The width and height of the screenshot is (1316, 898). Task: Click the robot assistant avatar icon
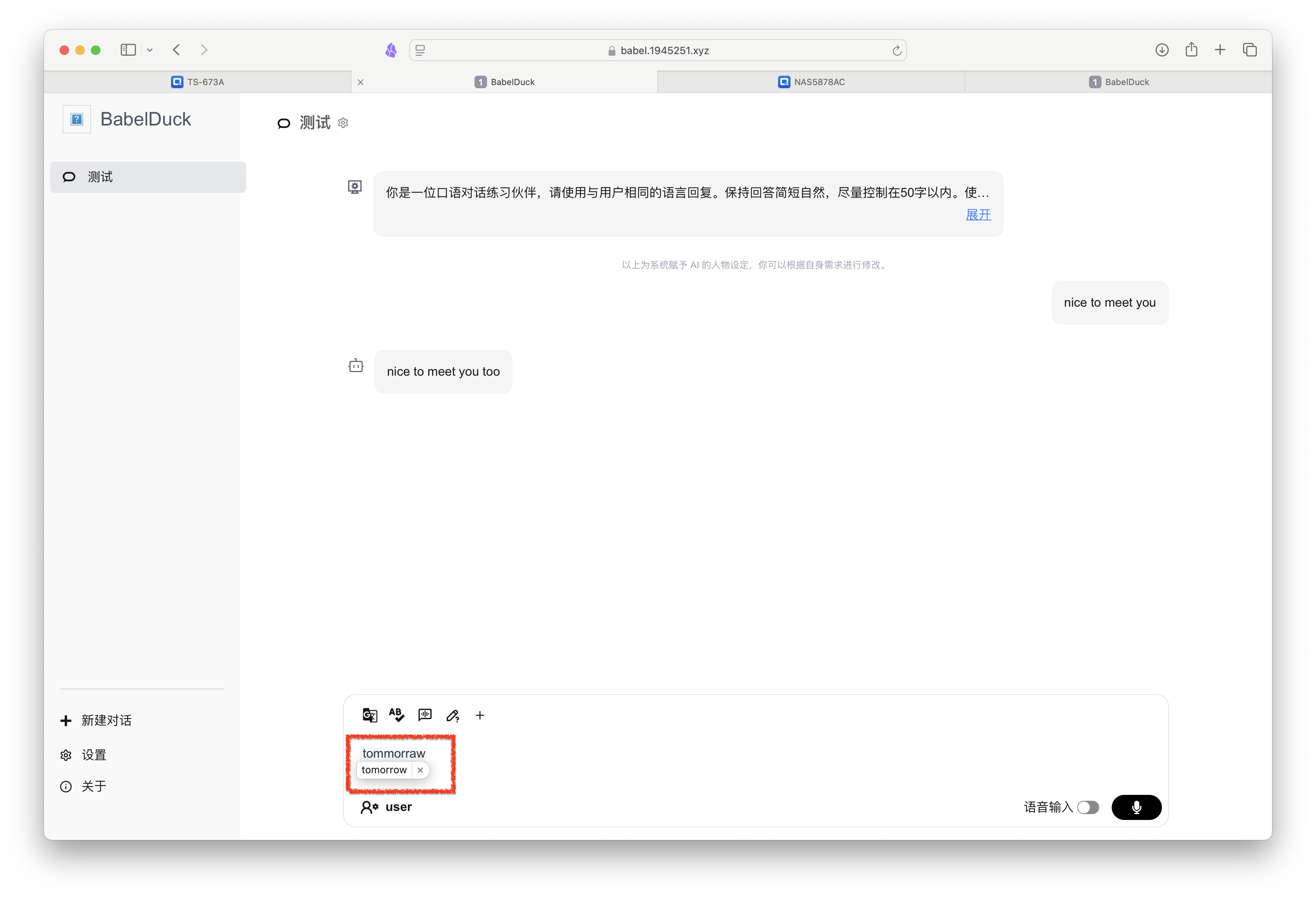pos(356,365)
